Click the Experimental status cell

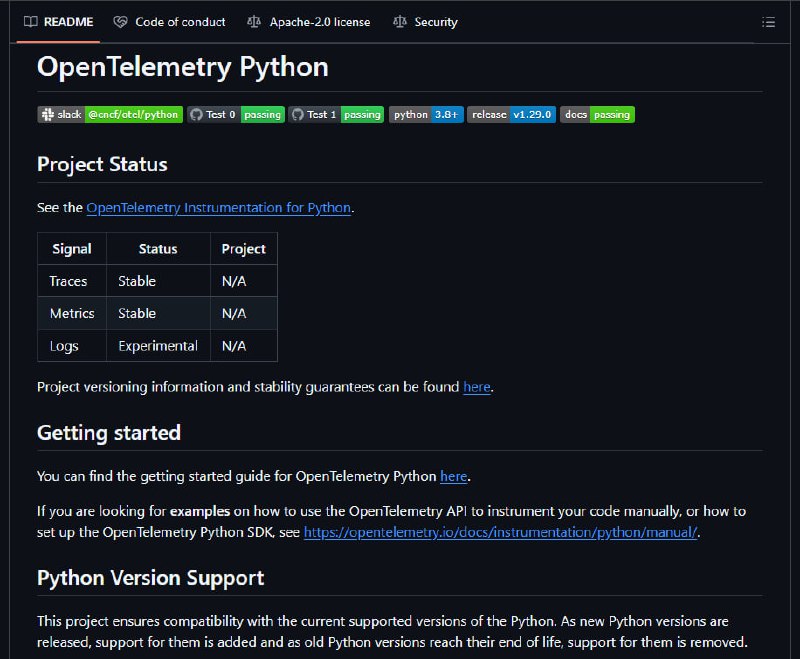coord(158,346)
